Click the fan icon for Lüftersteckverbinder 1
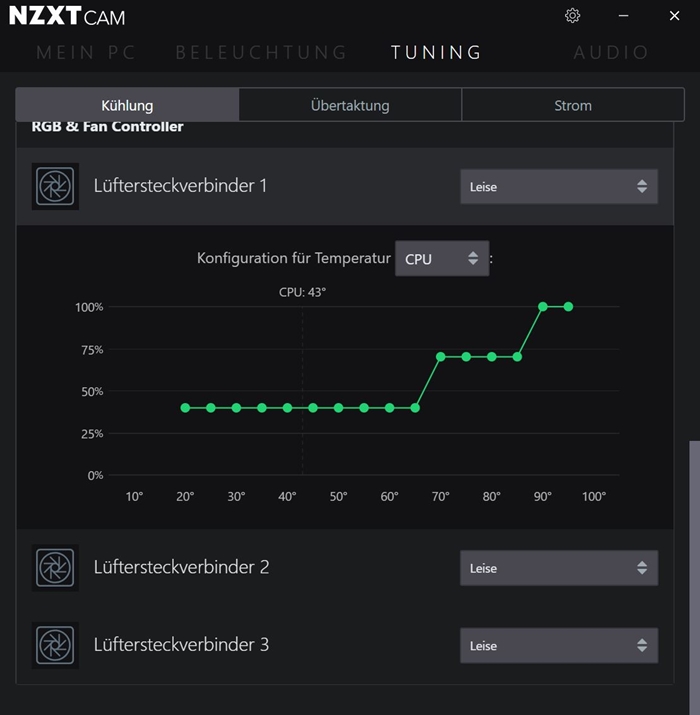 coord(55,186)
